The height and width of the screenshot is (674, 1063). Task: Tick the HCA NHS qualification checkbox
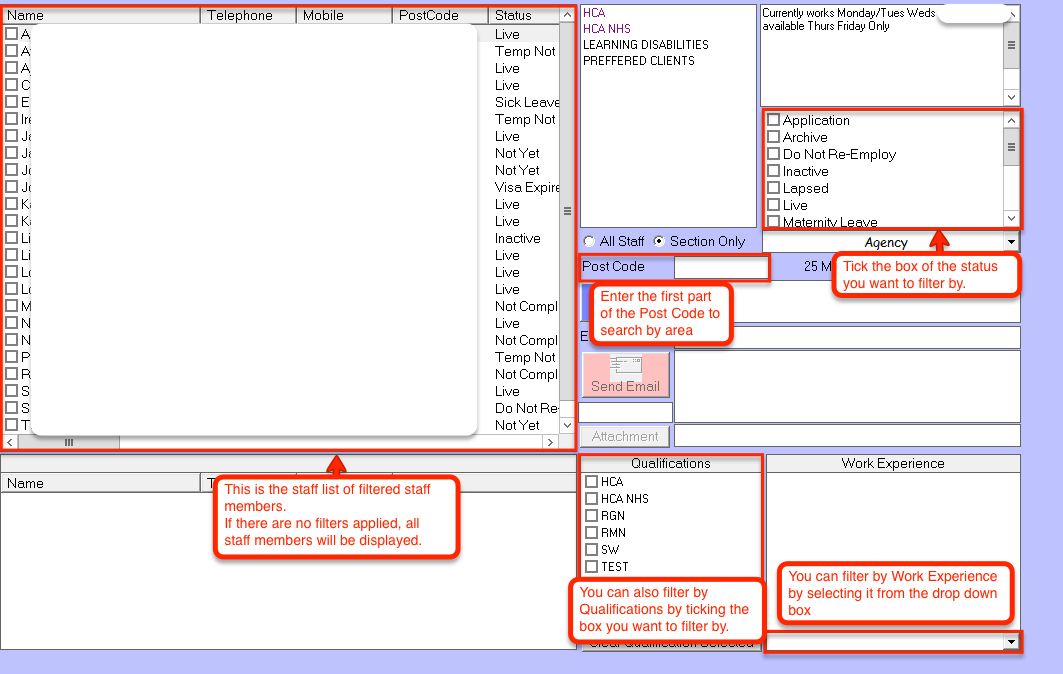(x=591, y=499)
